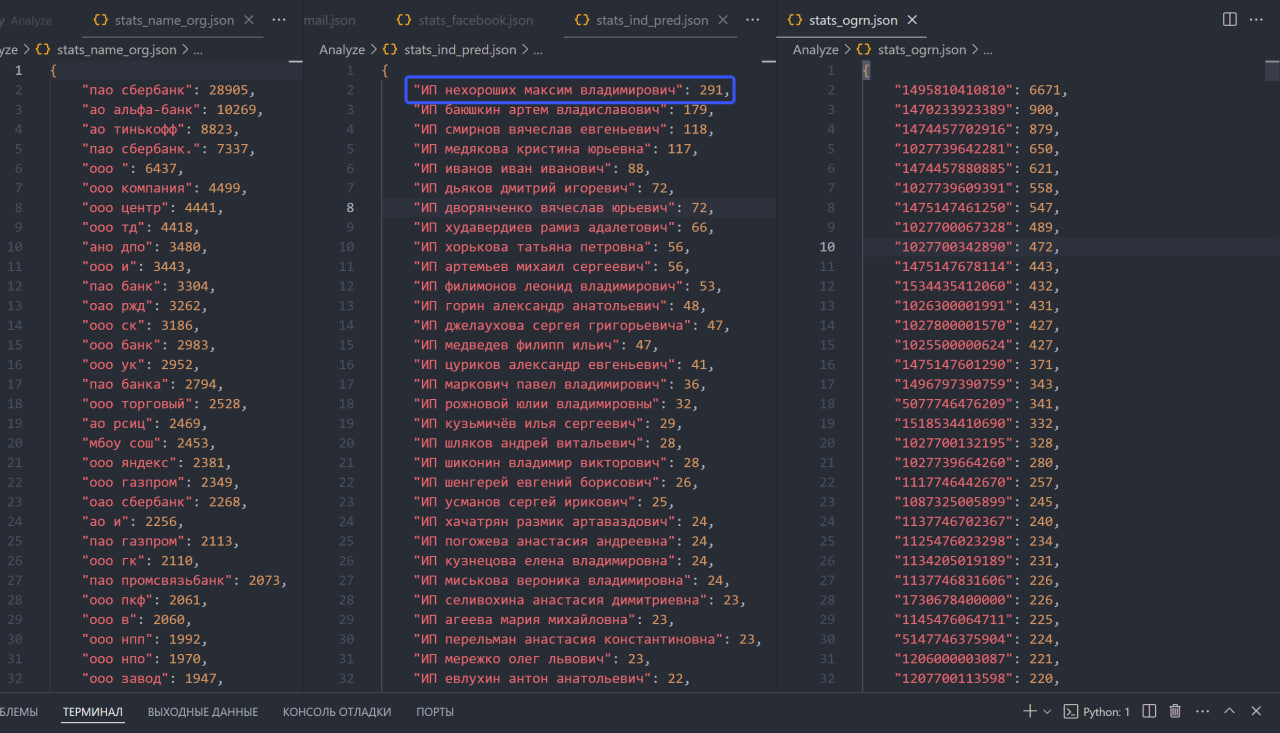The height and width of the screenshot is (733, 1280).
Task: Close the stats_name_org.json tab
Action: tap(248, 19)
